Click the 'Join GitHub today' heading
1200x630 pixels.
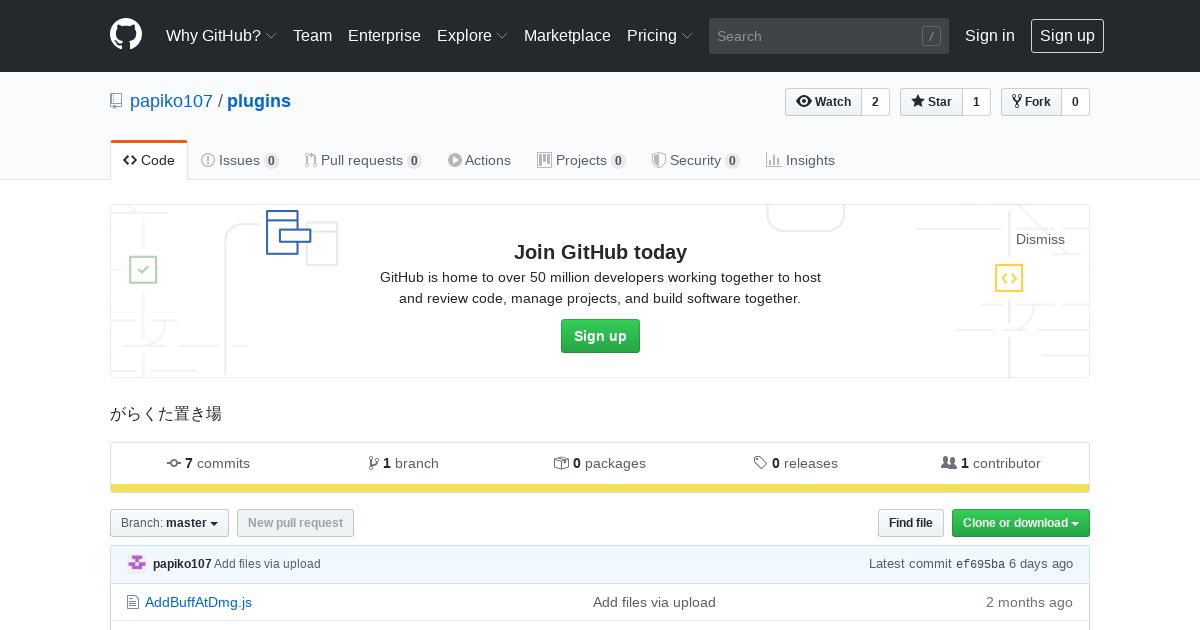[600, 252]
